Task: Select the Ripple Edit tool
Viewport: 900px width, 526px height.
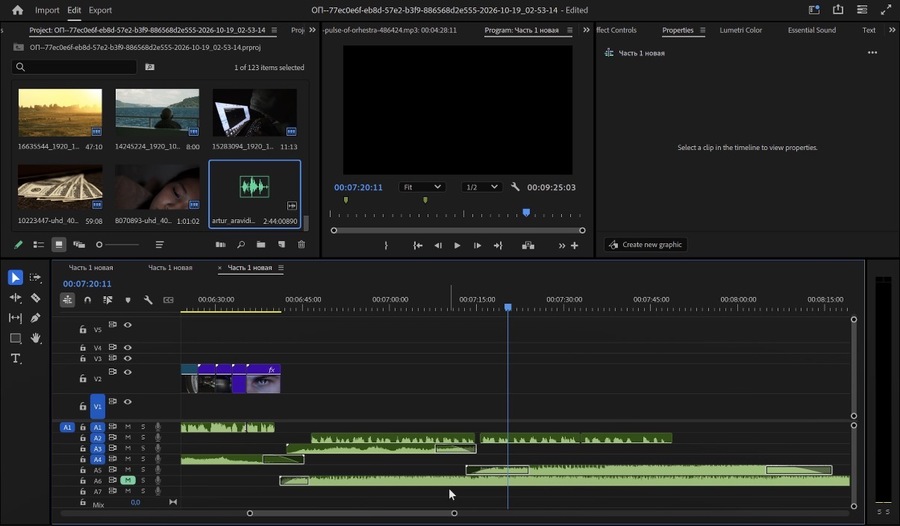Action: [15, 297]
